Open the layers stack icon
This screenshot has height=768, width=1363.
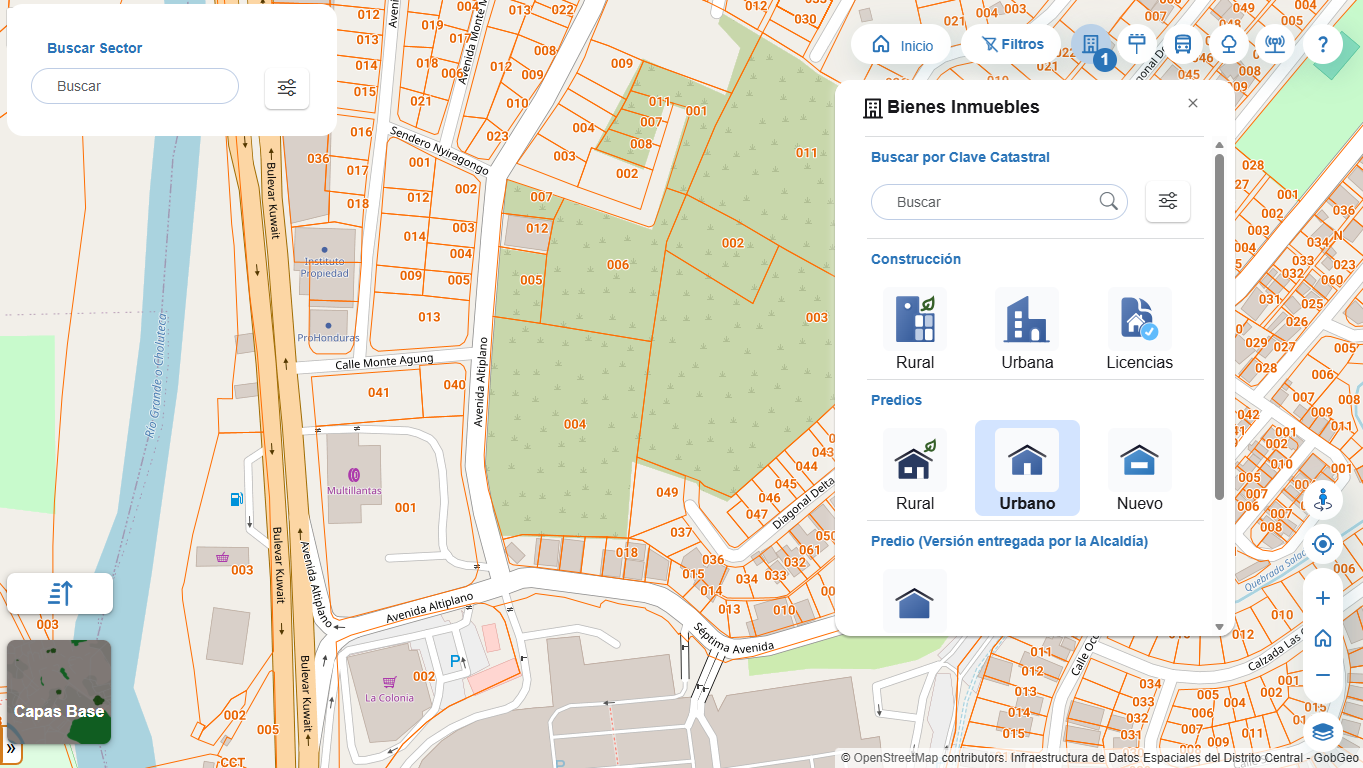(1322, 732)
